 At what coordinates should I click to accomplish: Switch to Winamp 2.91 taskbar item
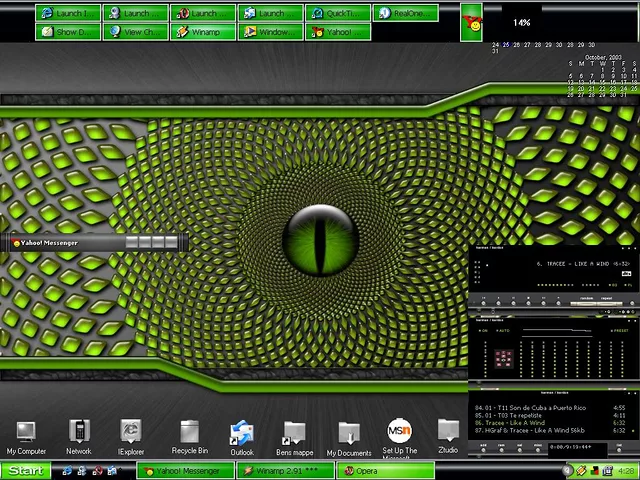coord(285,471)
